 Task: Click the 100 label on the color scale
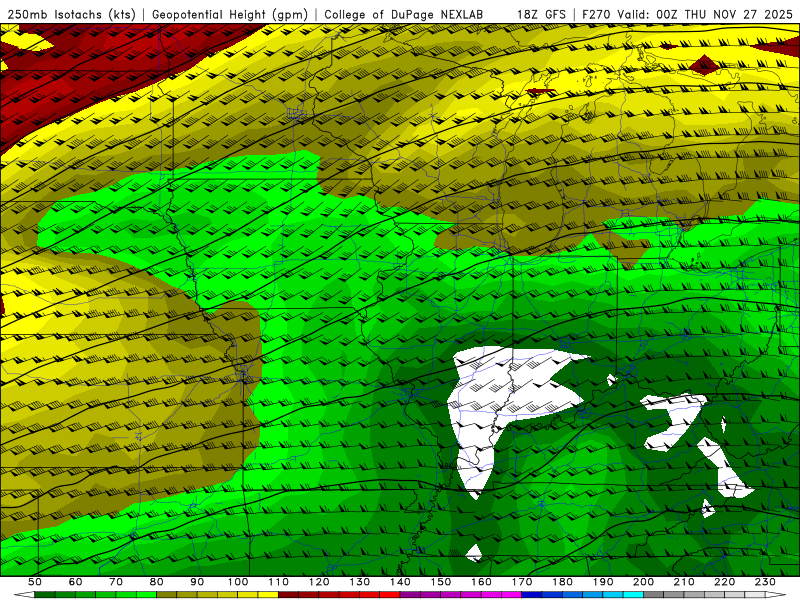238,582
